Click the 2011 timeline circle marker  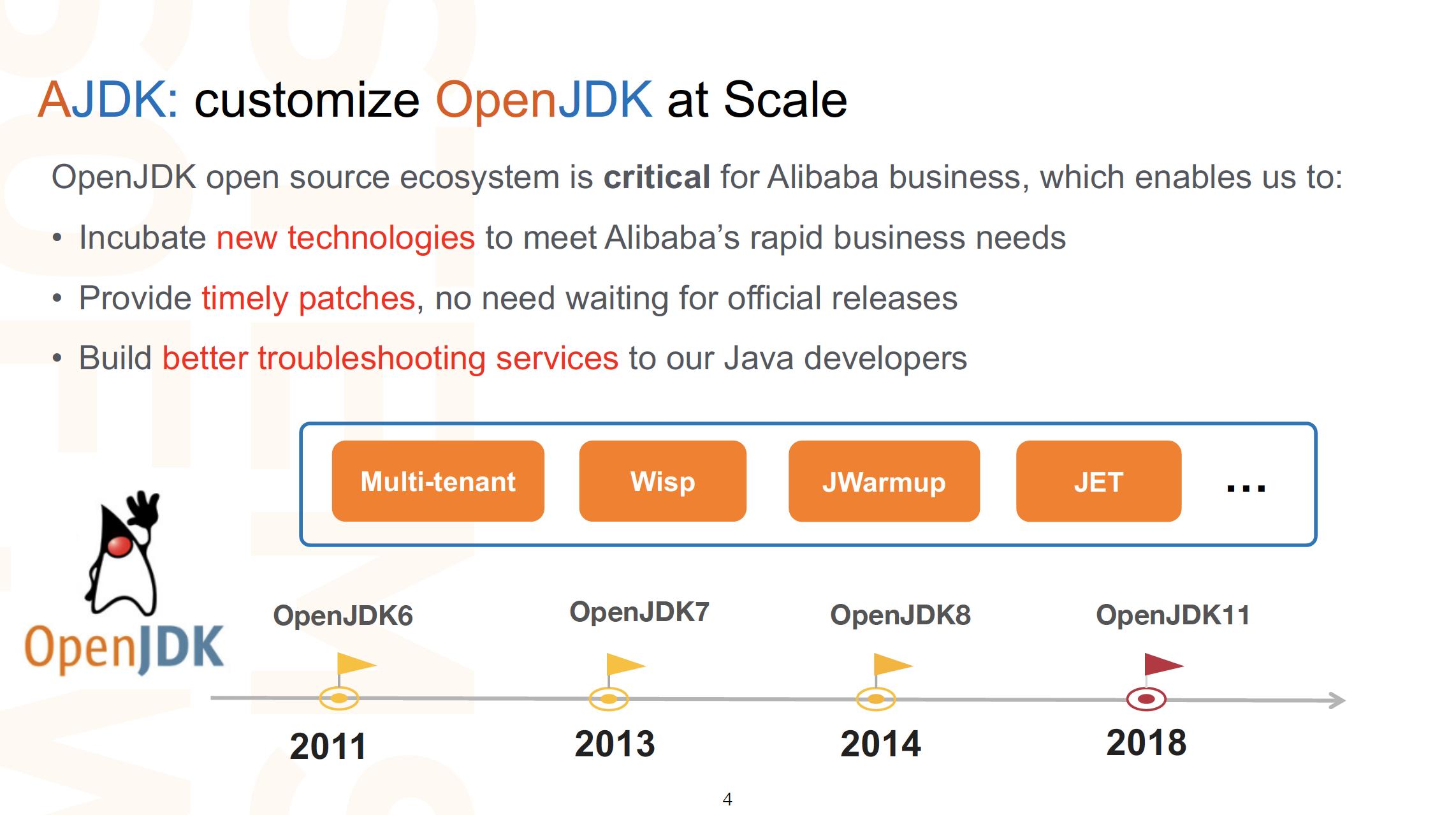pos(339,698)
